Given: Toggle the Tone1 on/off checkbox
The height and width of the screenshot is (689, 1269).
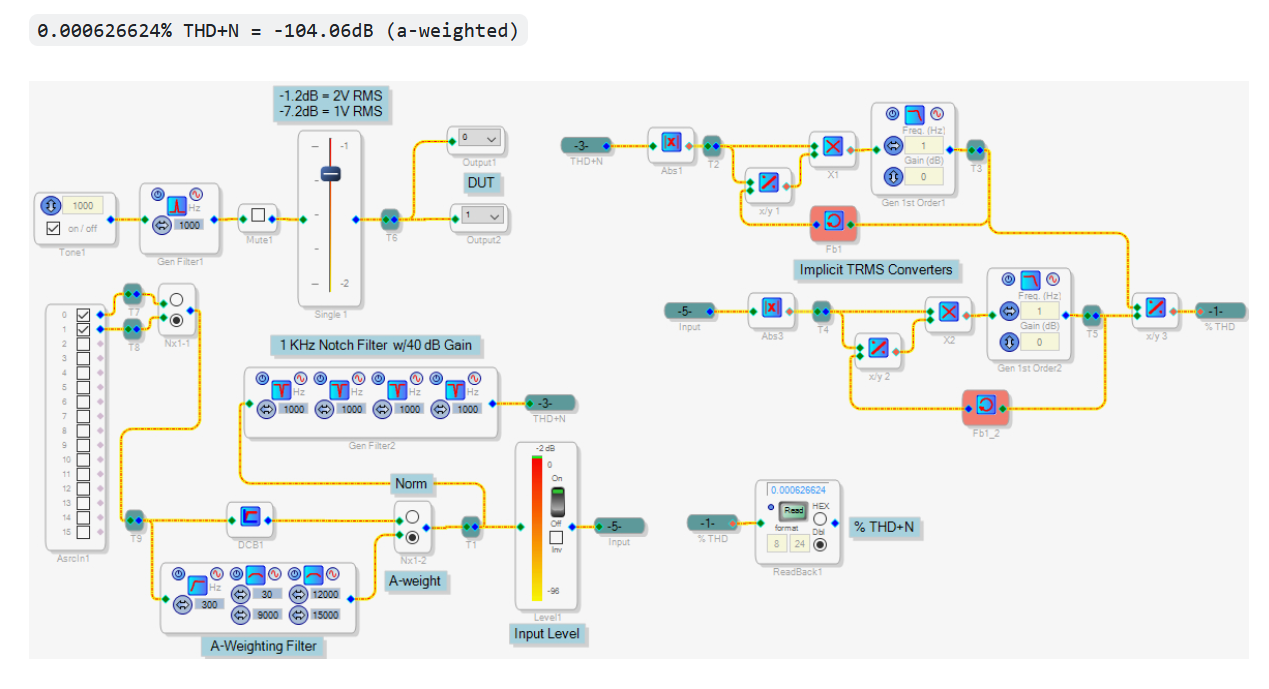Looking at the screenshot, I should 54,228.
